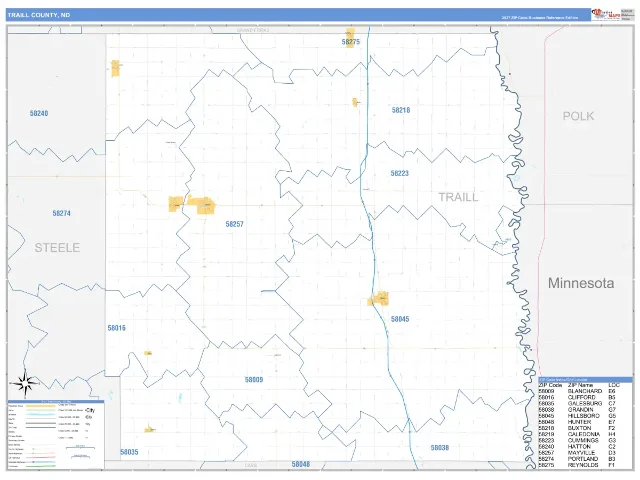The width and height of the screenshot is (640, 480).
Task: Click the Hillsboro city area on map
Action: point(378,299)
